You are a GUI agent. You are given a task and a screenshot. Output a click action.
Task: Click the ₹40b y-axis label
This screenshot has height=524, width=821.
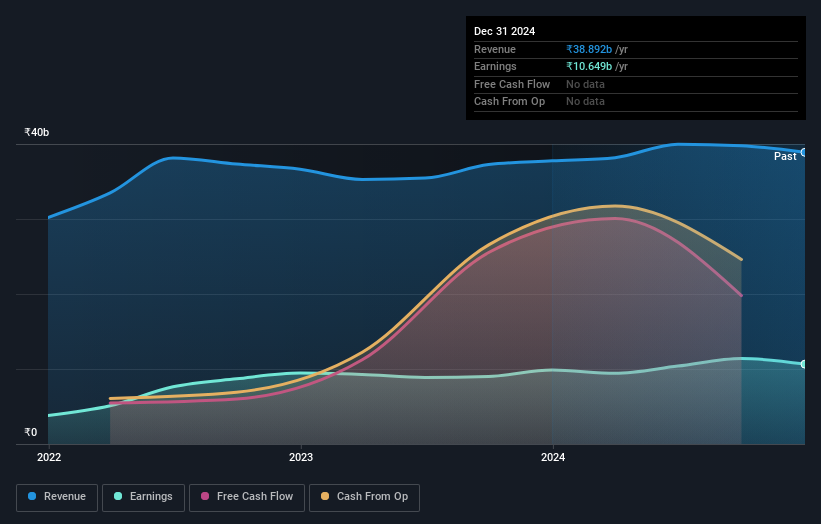(37, 132)
